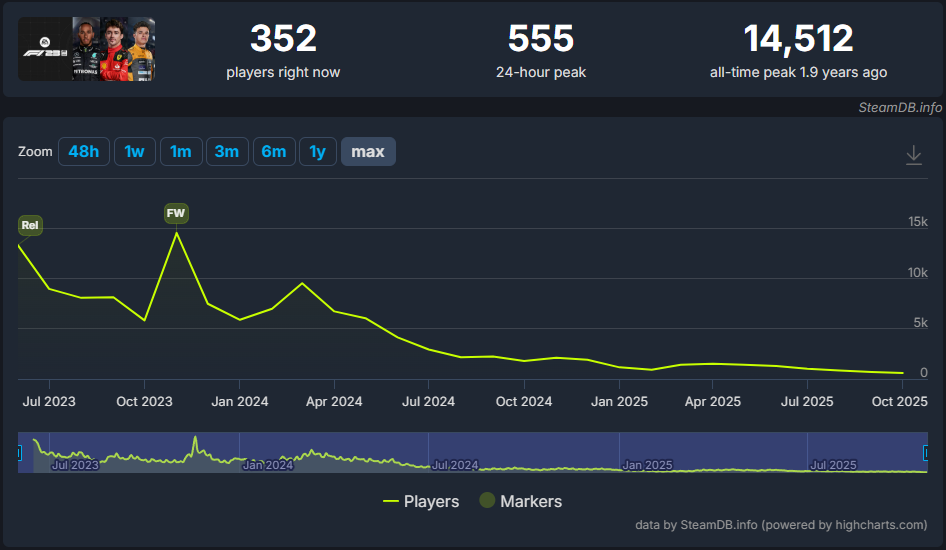Click the 555 24-hour peak value
The height and width of the screenshot is (550, 946).
(541, 38)
